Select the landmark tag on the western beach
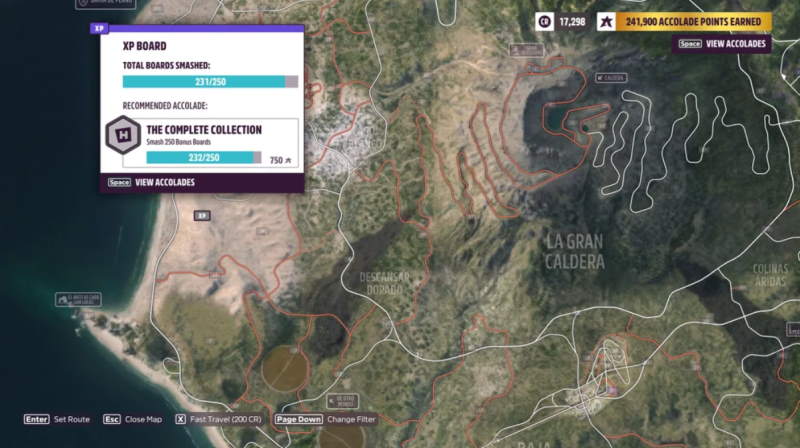 78,300
